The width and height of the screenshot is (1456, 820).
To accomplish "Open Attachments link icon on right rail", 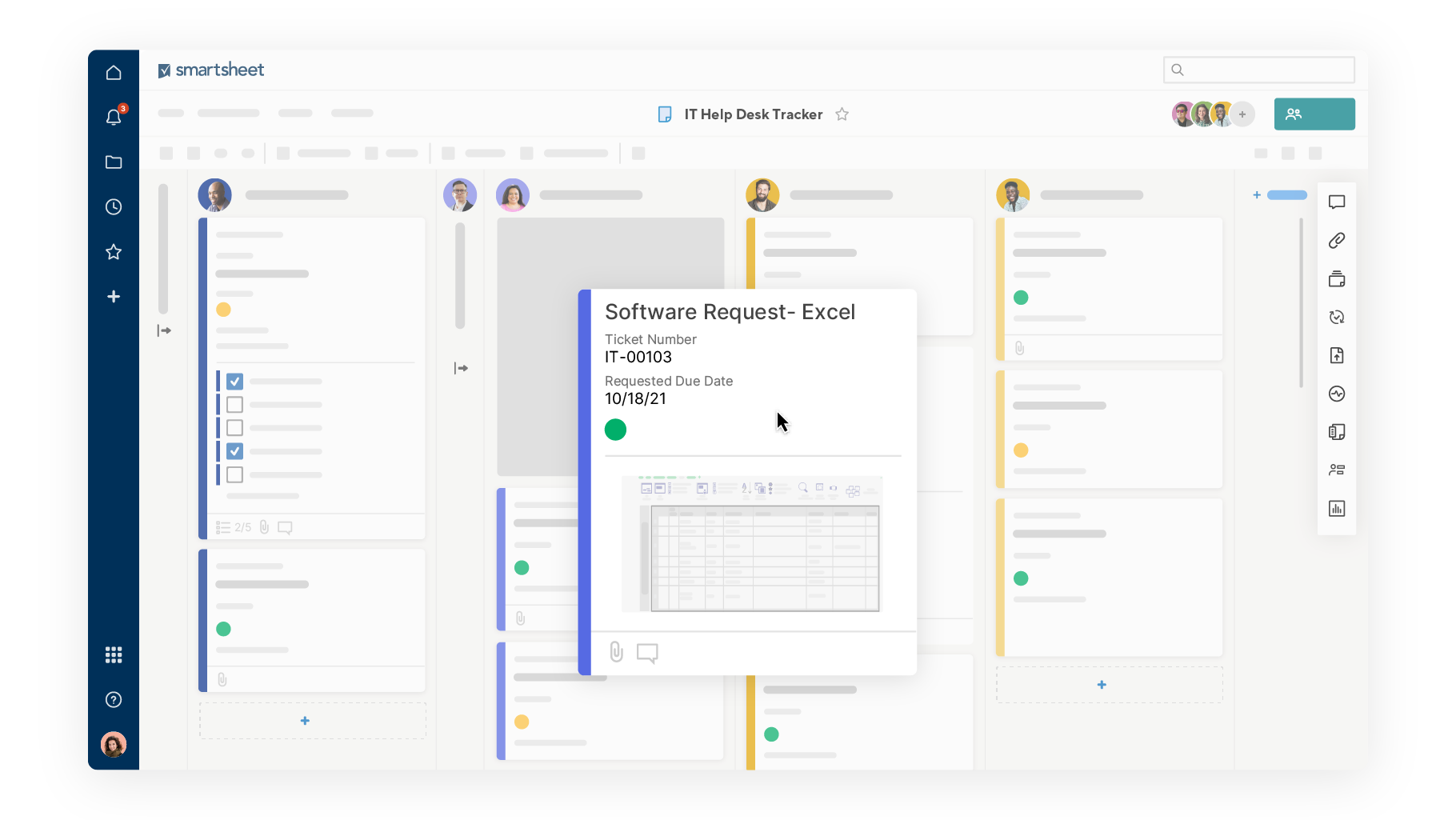I will tap(1337, 241).
